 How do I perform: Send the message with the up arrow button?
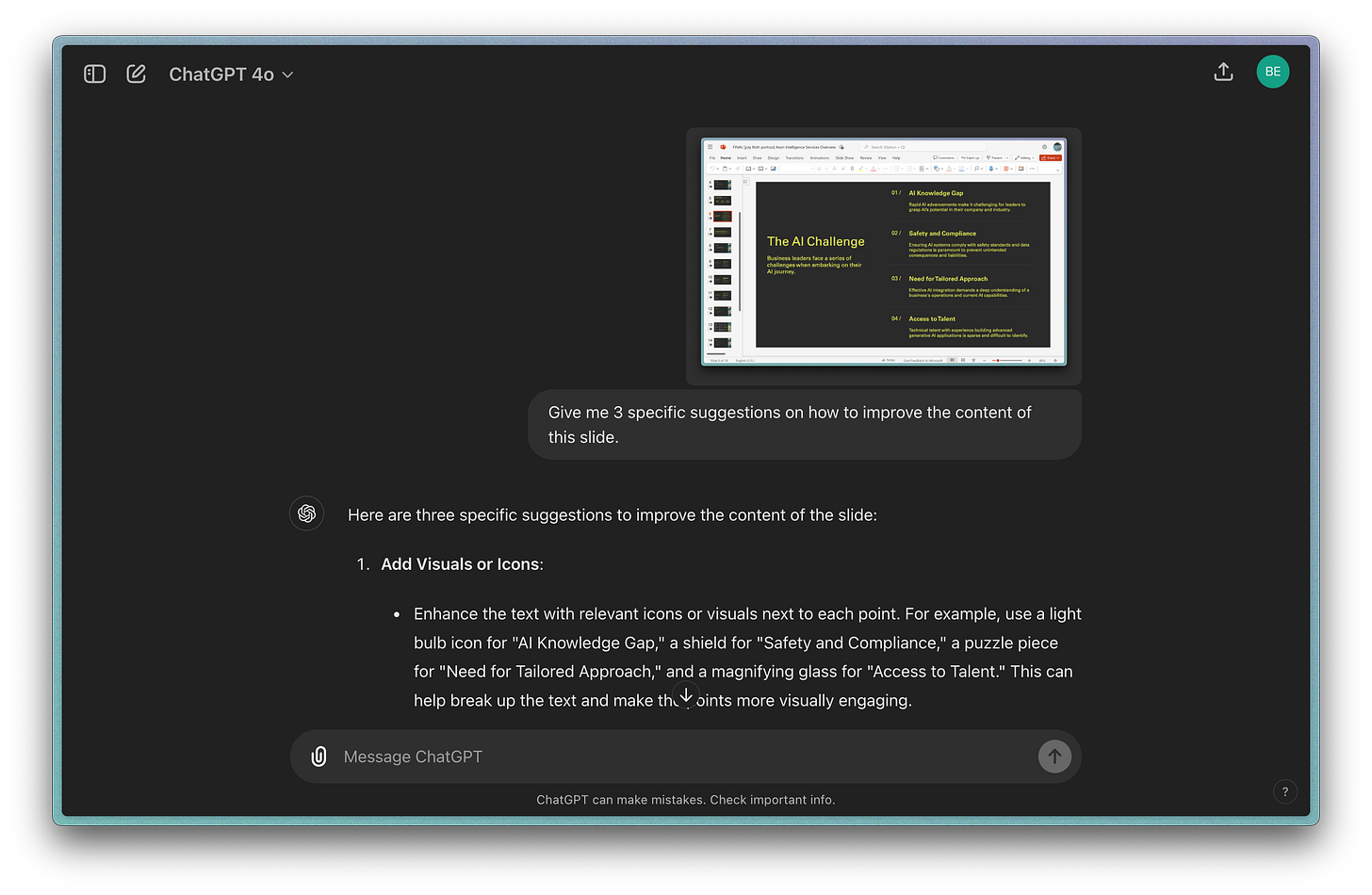(1054, 757)
